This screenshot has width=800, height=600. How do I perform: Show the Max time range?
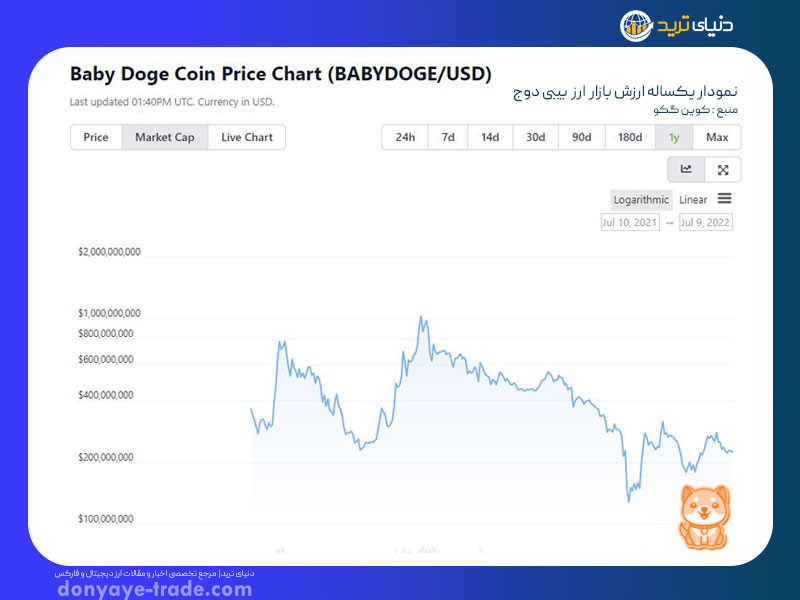click(717, 137)
